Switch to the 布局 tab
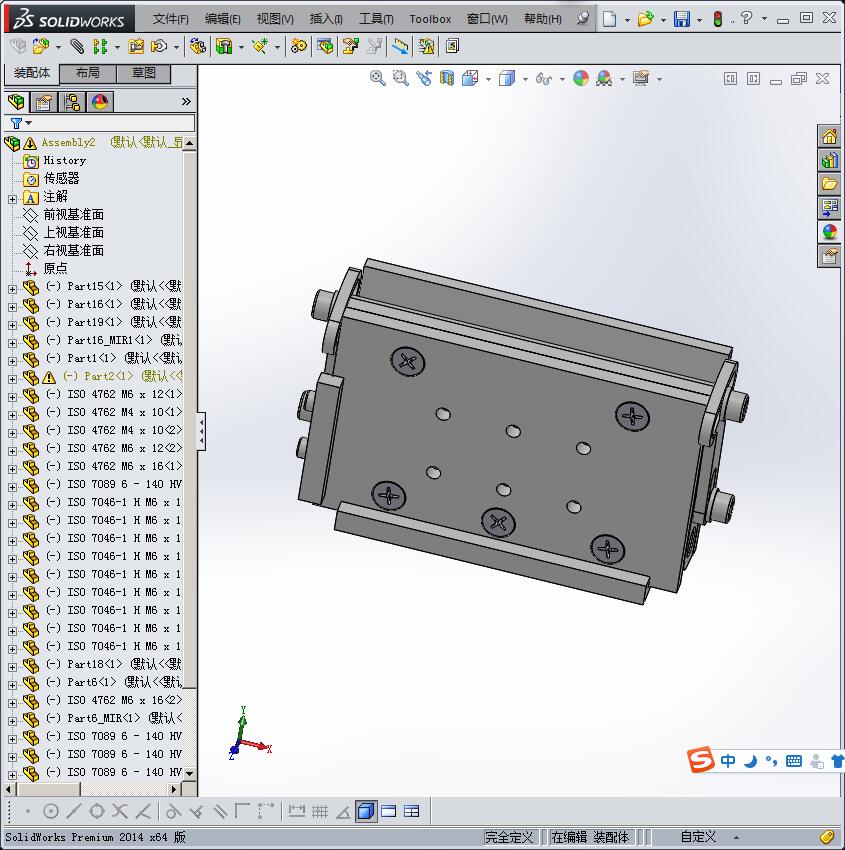Viewport: 845px width, 850px height. [87, 73]
